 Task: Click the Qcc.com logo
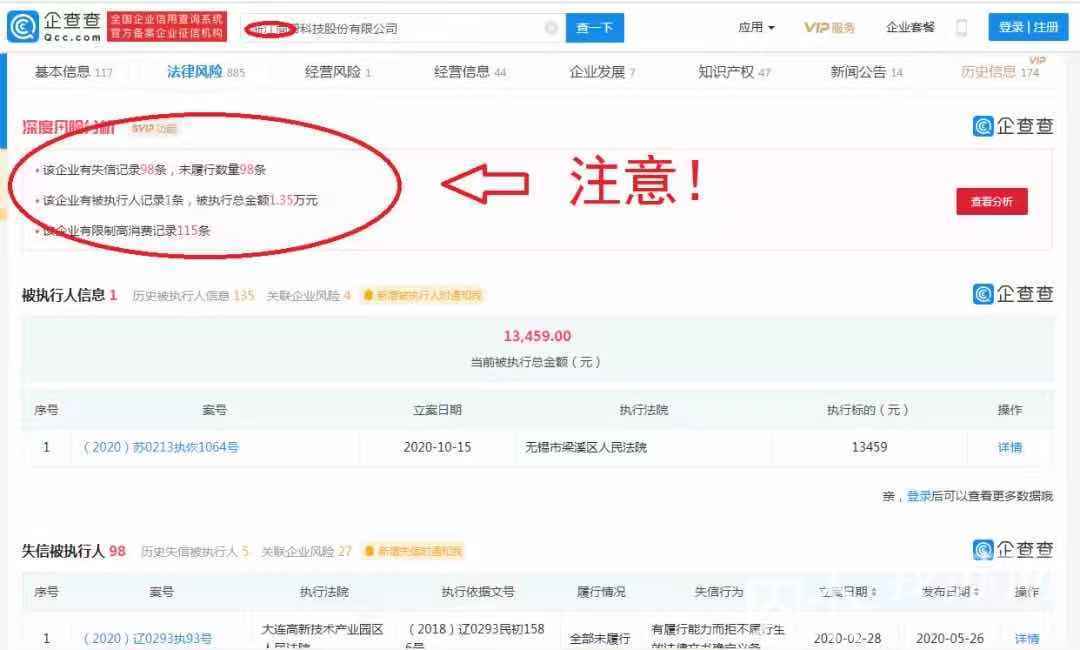coord(54,27)
